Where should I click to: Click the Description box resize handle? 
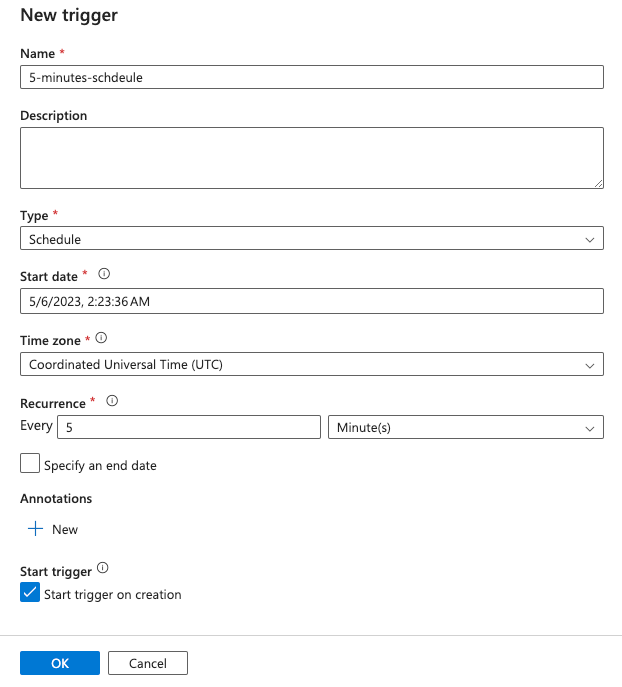coord(598,183)
